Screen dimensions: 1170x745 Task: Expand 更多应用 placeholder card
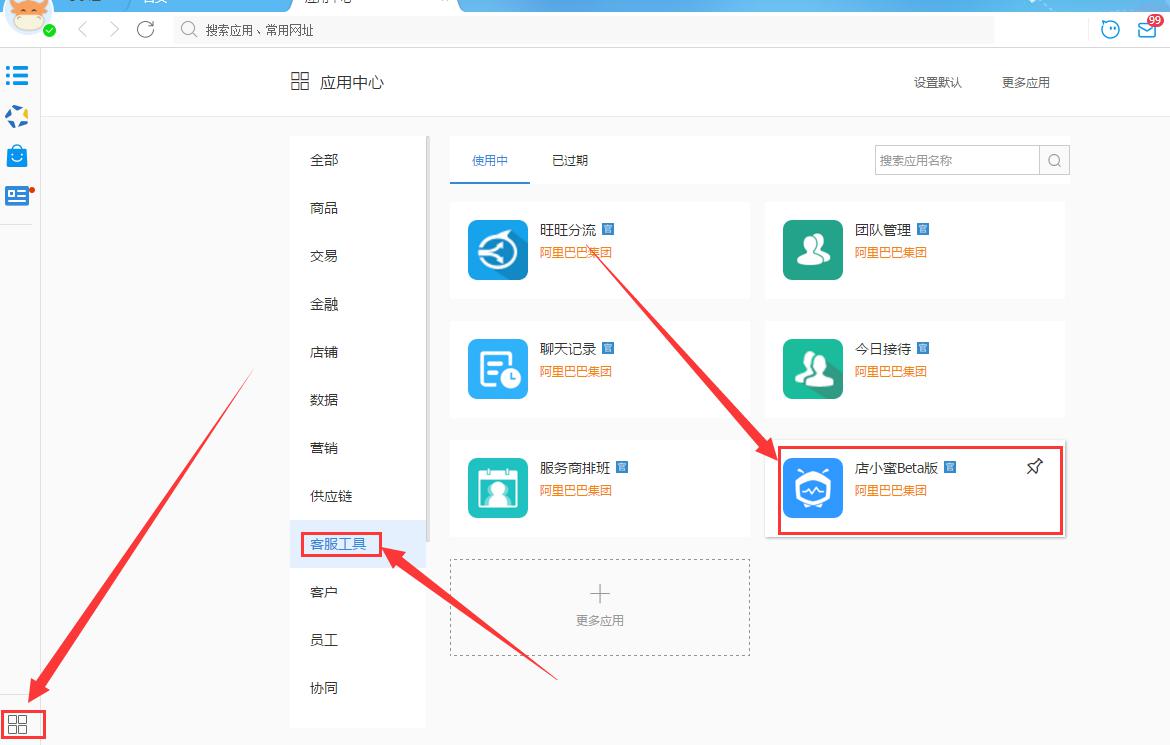pos(598,606)
